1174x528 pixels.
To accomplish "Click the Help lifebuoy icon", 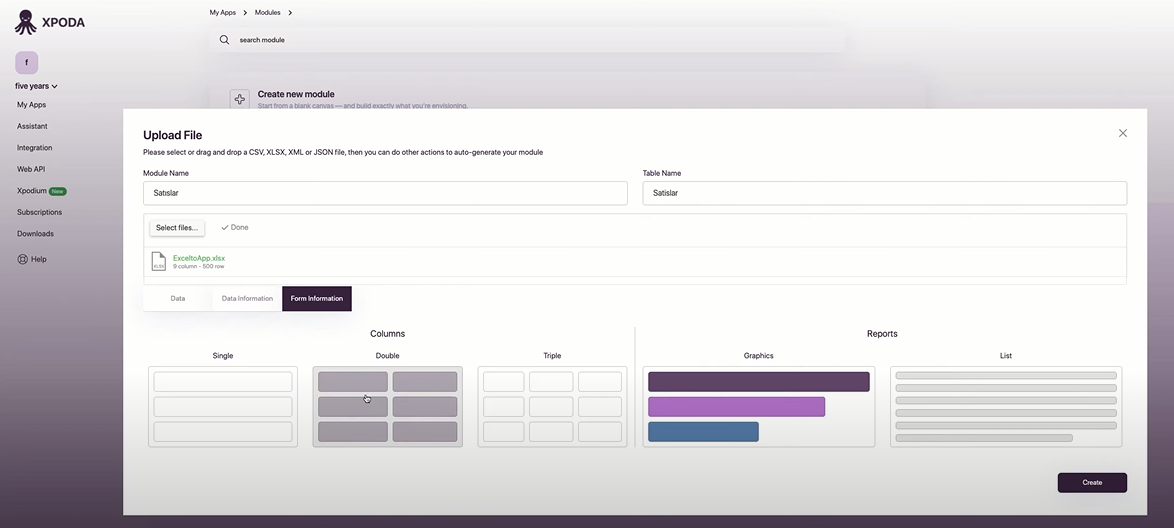I will (x=22, y=259).
